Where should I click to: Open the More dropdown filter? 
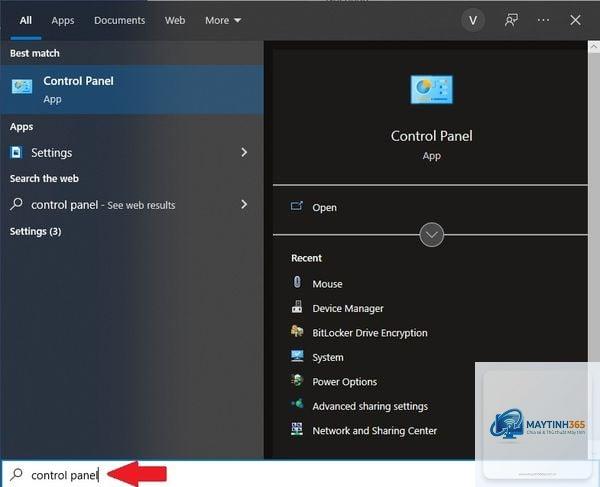point(223,20)
